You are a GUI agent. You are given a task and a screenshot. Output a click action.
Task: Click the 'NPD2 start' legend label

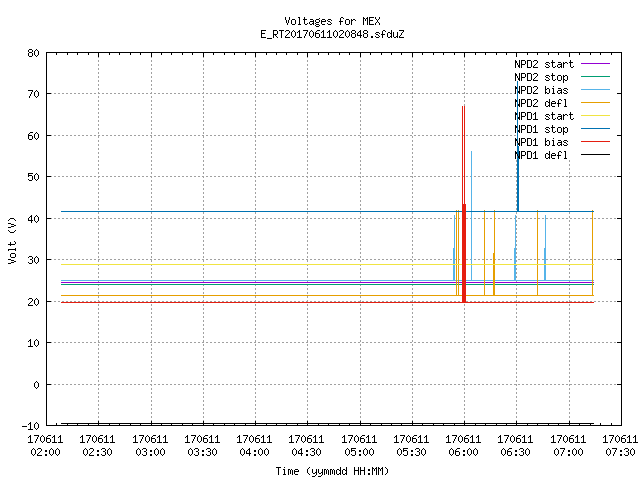pyautogui.click(x=544, y=64)
